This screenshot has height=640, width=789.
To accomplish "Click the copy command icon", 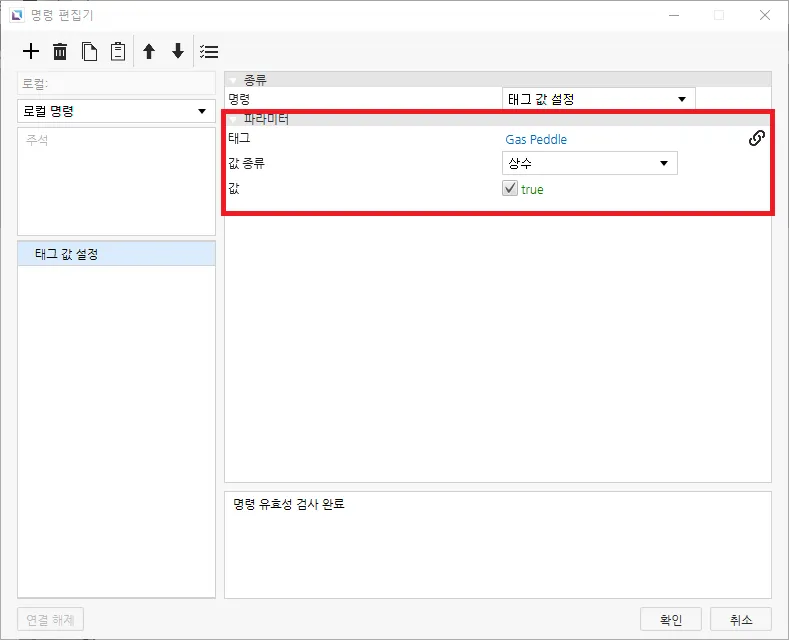I will click(x=89, y=51).
